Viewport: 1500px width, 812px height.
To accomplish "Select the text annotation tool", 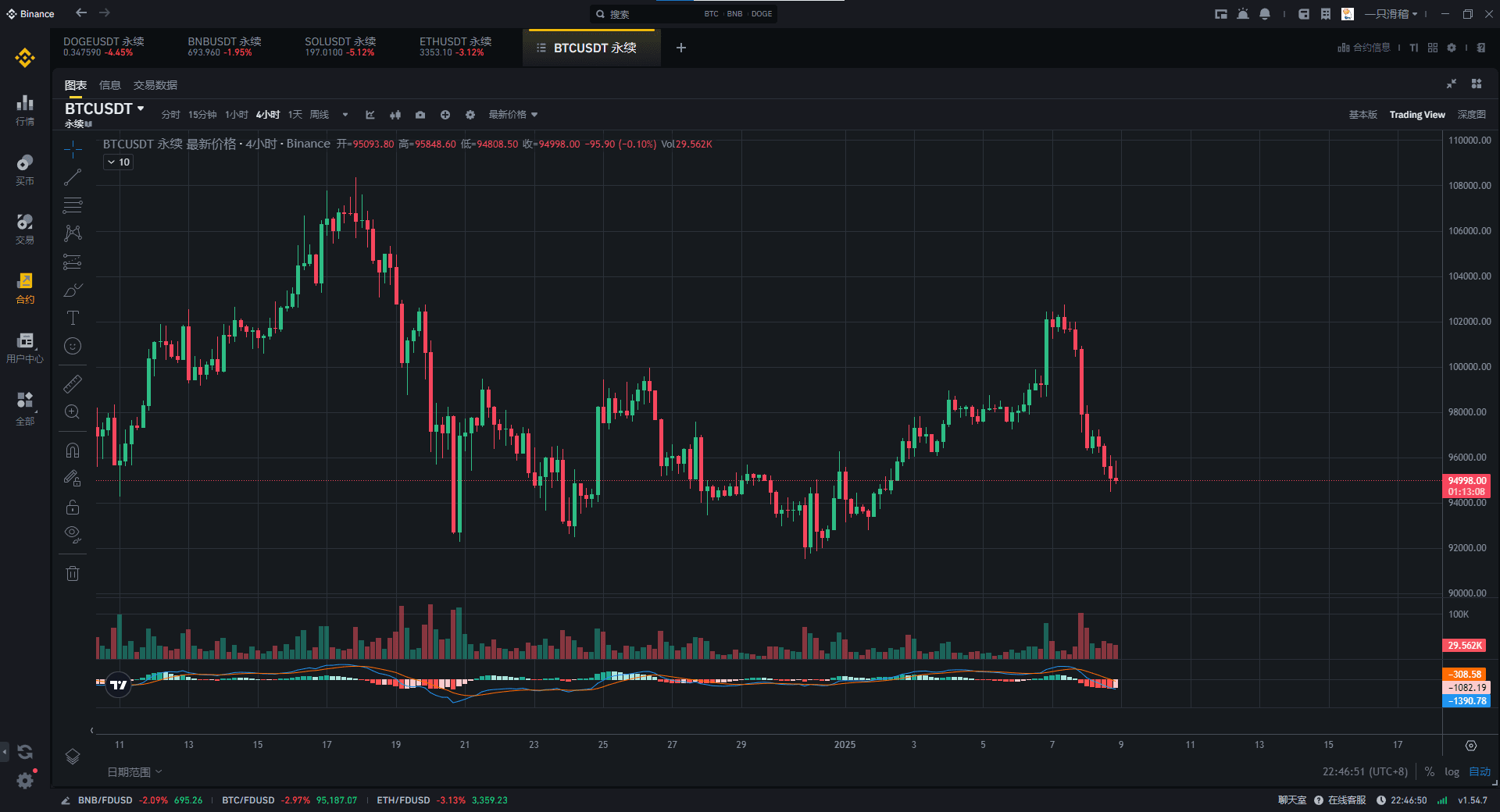I will 73,318.
